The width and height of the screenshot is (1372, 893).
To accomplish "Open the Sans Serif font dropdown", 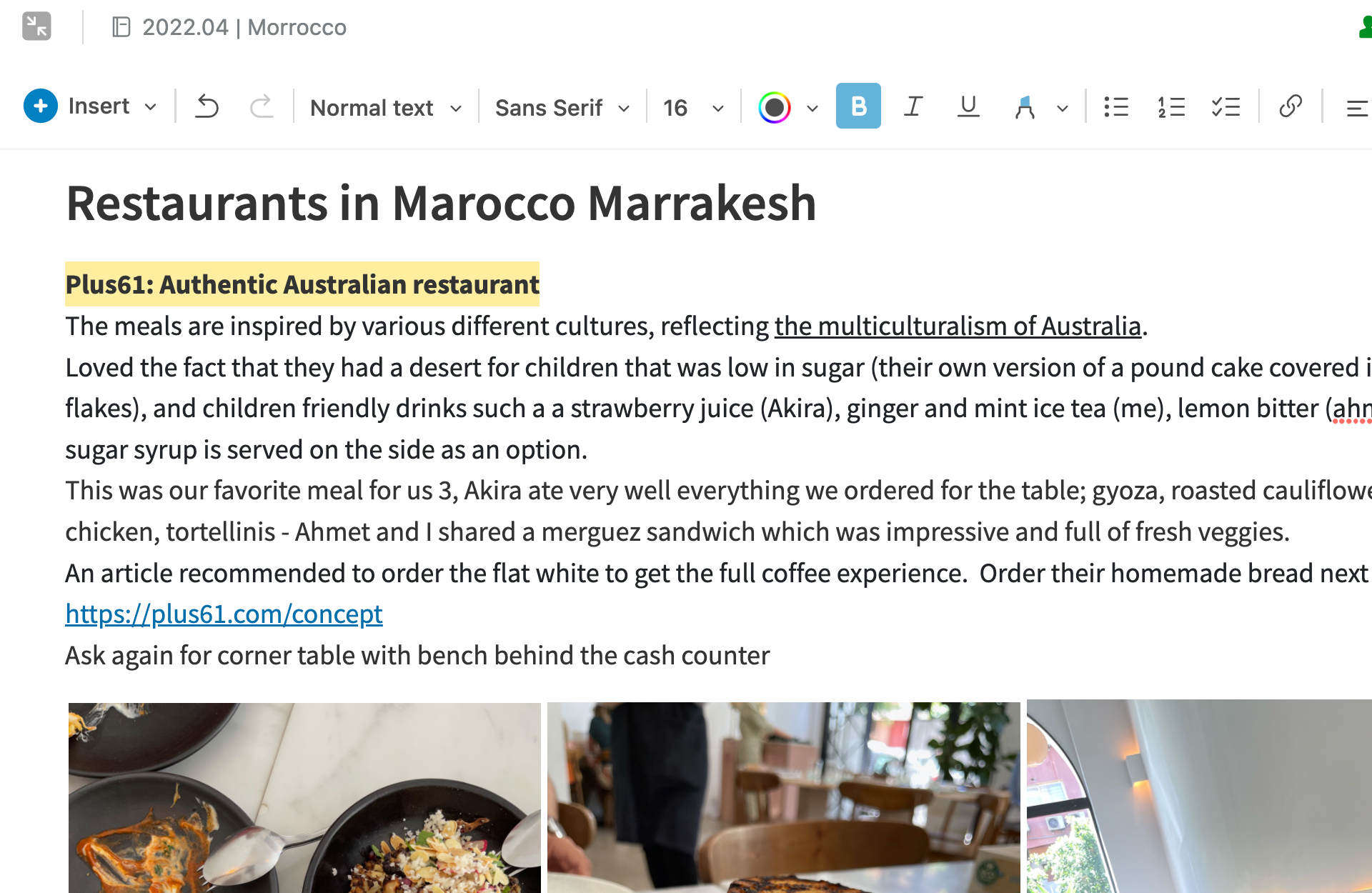I will pos(562,108).
